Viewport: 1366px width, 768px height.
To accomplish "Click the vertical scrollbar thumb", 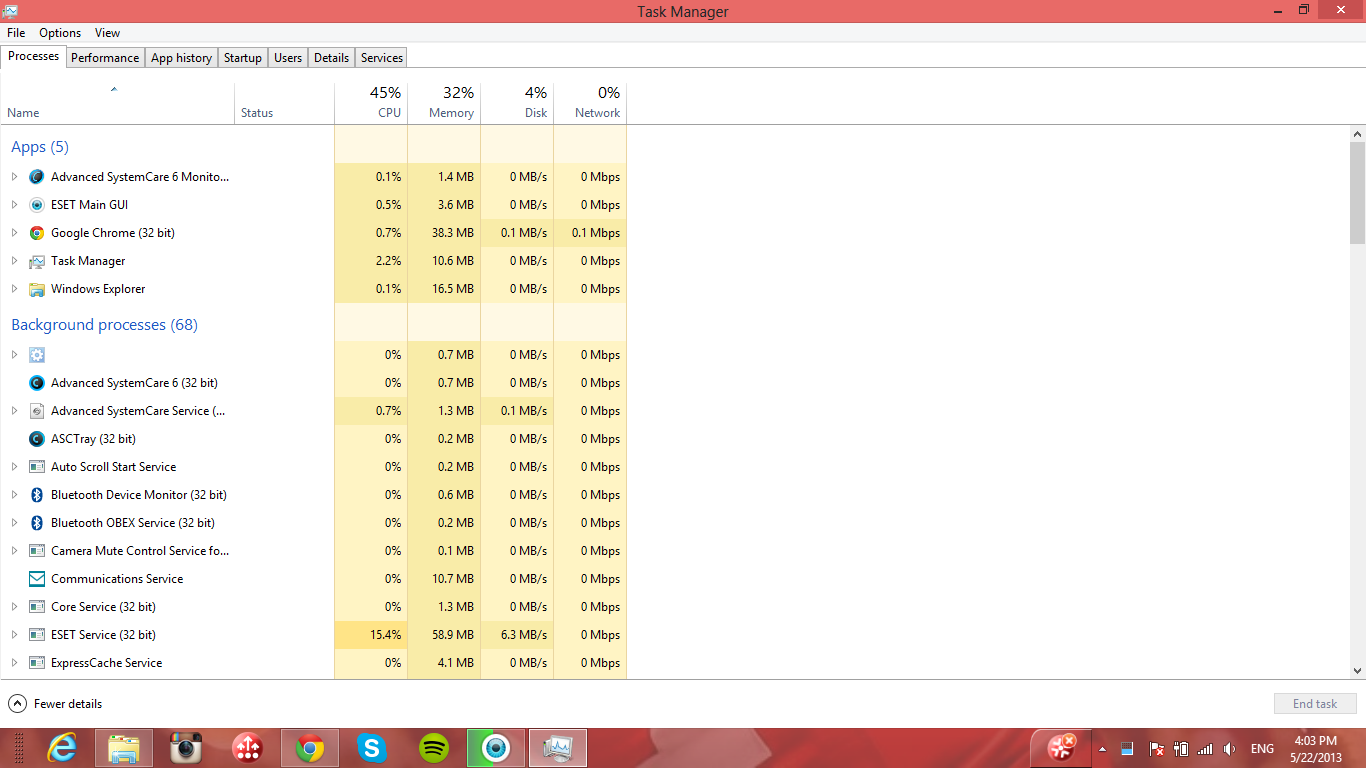I will pyautogui.click(x=1357, y=192).
